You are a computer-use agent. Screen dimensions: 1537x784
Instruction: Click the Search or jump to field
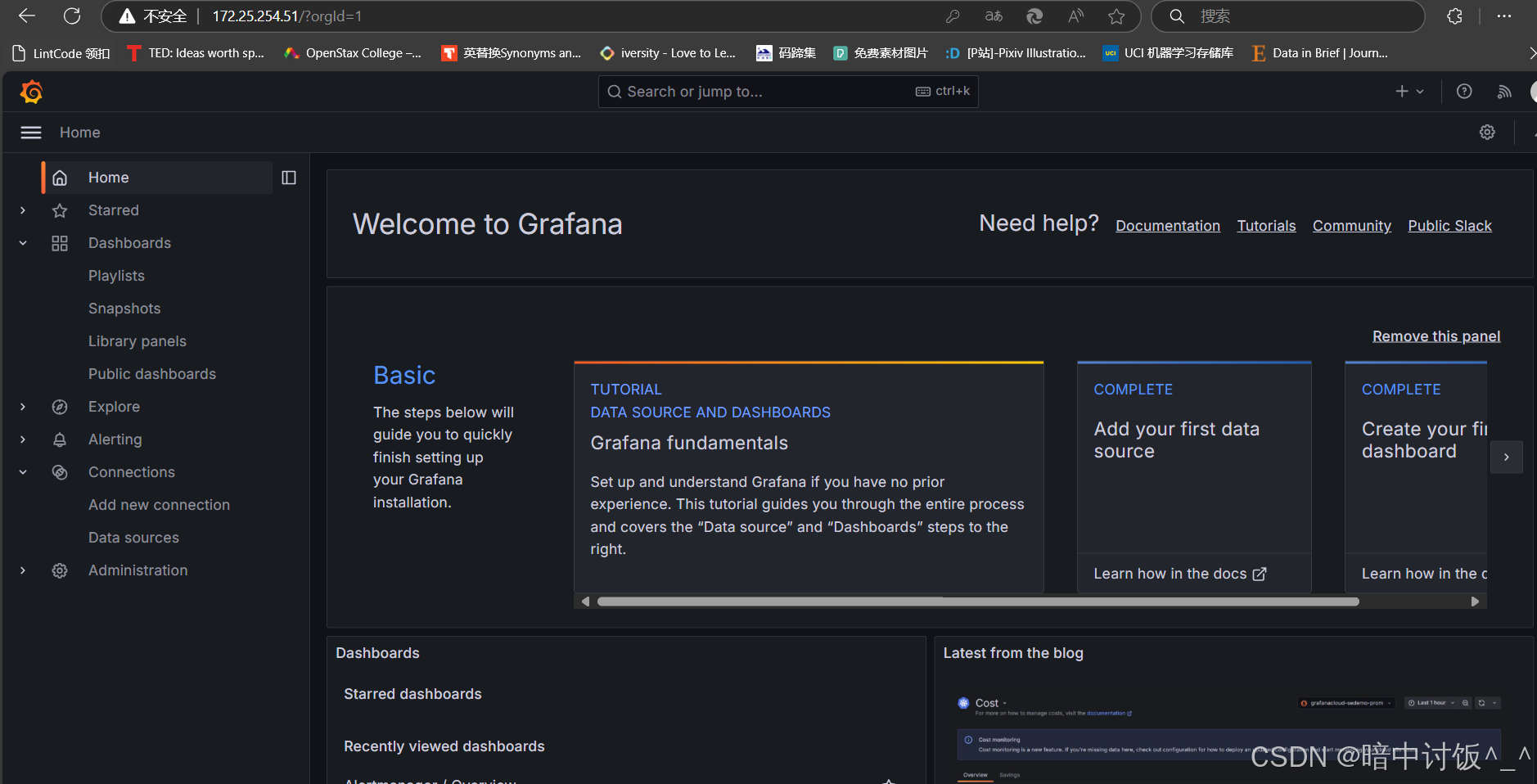pyautogui.click(x=788, y=92)
